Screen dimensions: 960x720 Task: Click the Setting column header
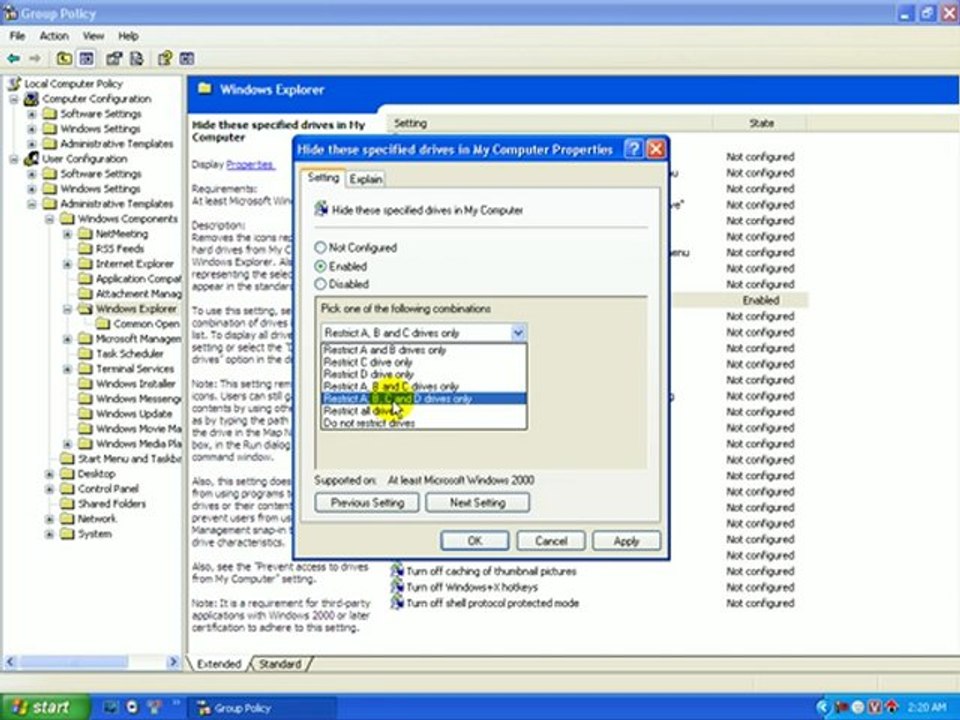(x=550, y=123)
